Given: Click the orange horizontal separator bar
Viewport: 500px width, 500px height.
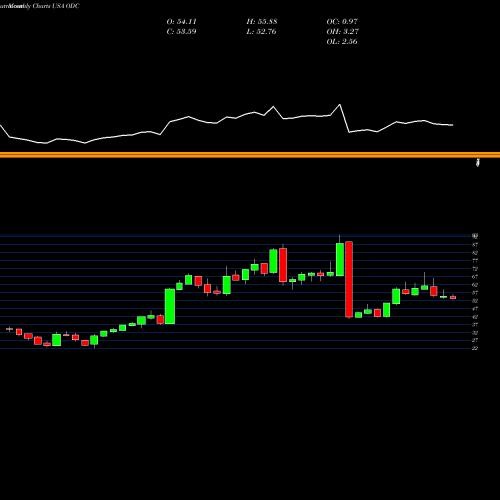Looking at the screenshot, I should 250,155.
